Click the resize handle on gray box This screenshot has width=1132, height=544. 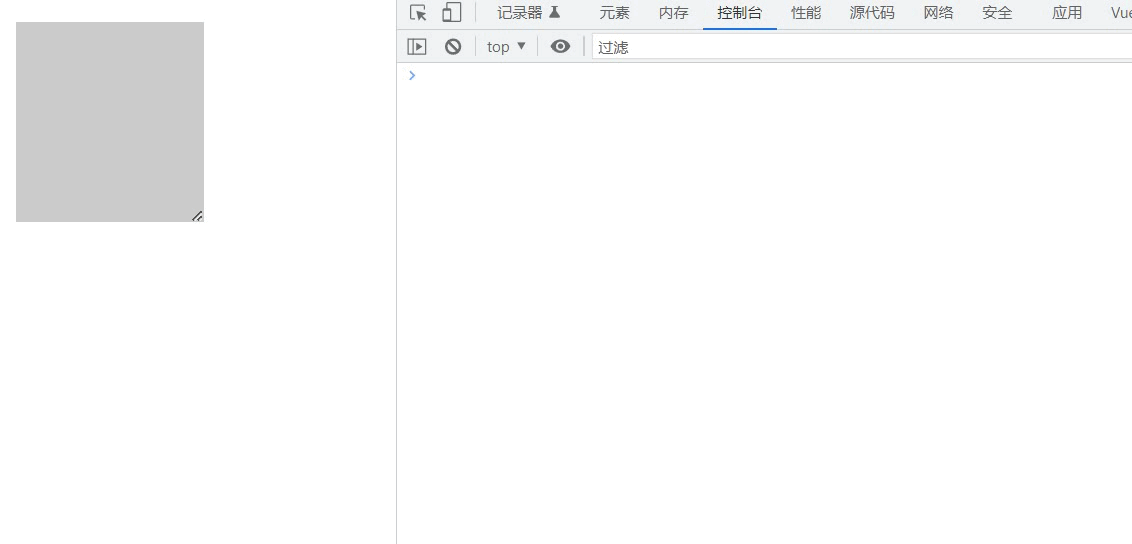tap(197, 216)
